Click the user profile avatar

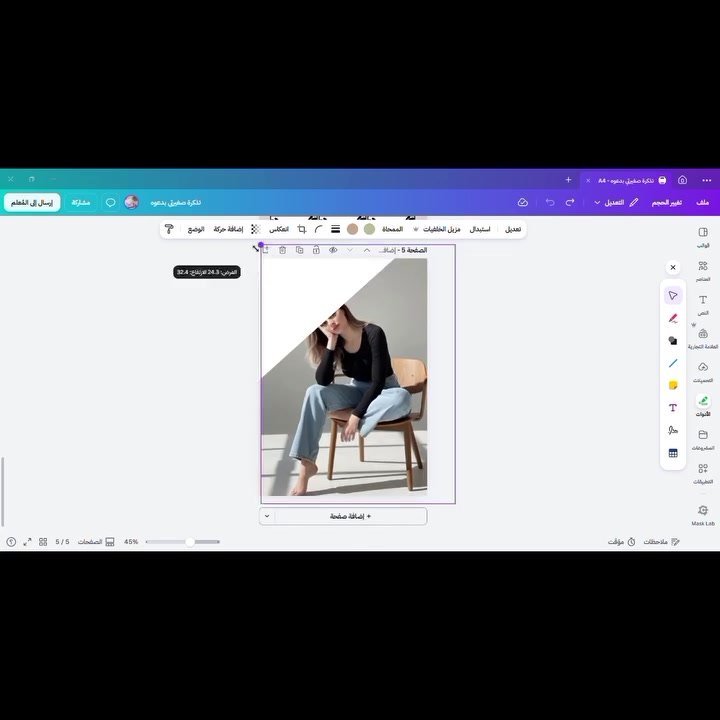pyautogui.click(x=131, y=202)
